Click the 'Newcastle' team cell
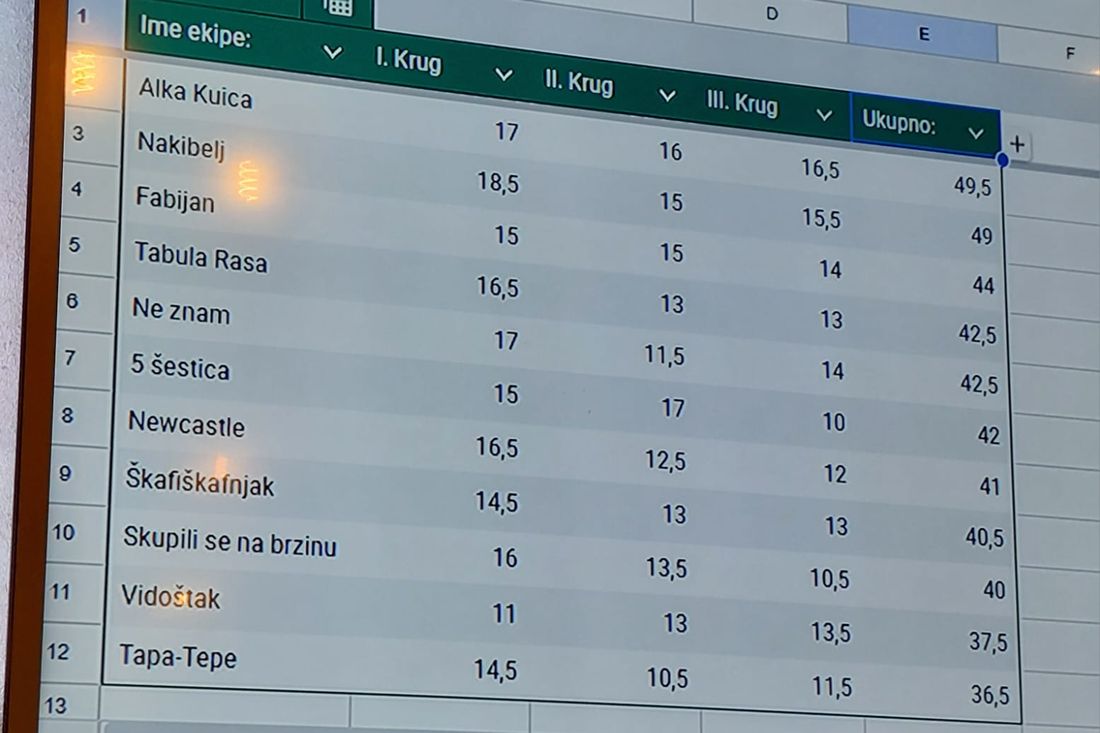 (x=186, y=424)
